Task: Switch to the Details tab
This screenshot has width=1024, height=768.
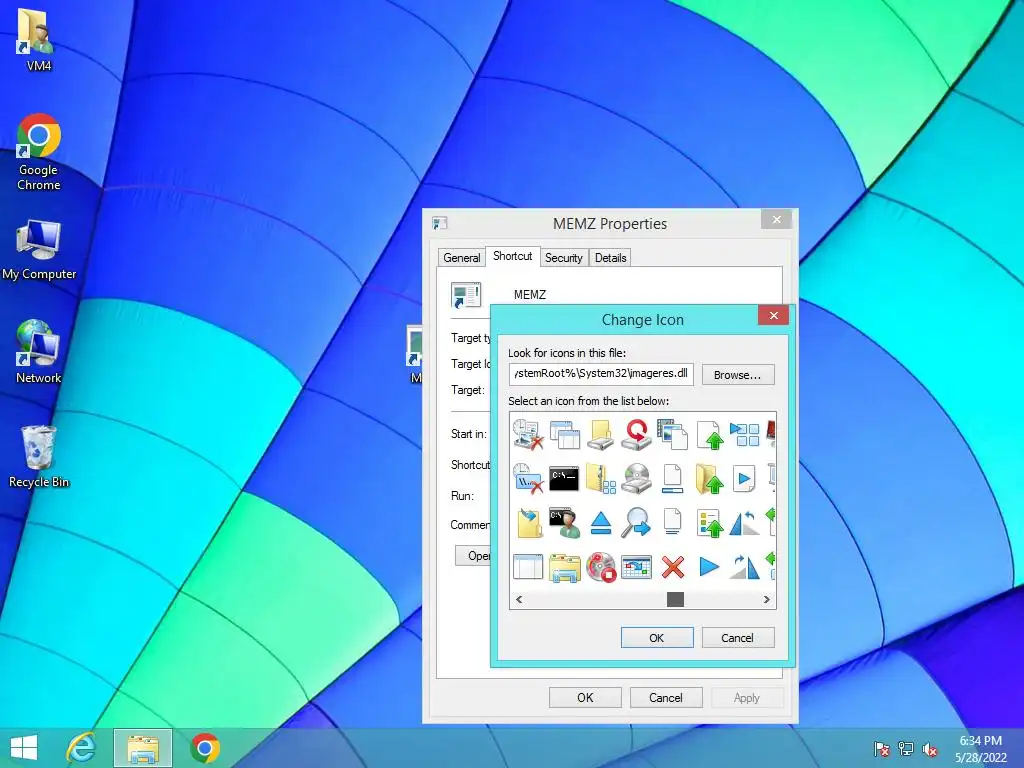Action: pyautogui.click(x=611, y=258)
